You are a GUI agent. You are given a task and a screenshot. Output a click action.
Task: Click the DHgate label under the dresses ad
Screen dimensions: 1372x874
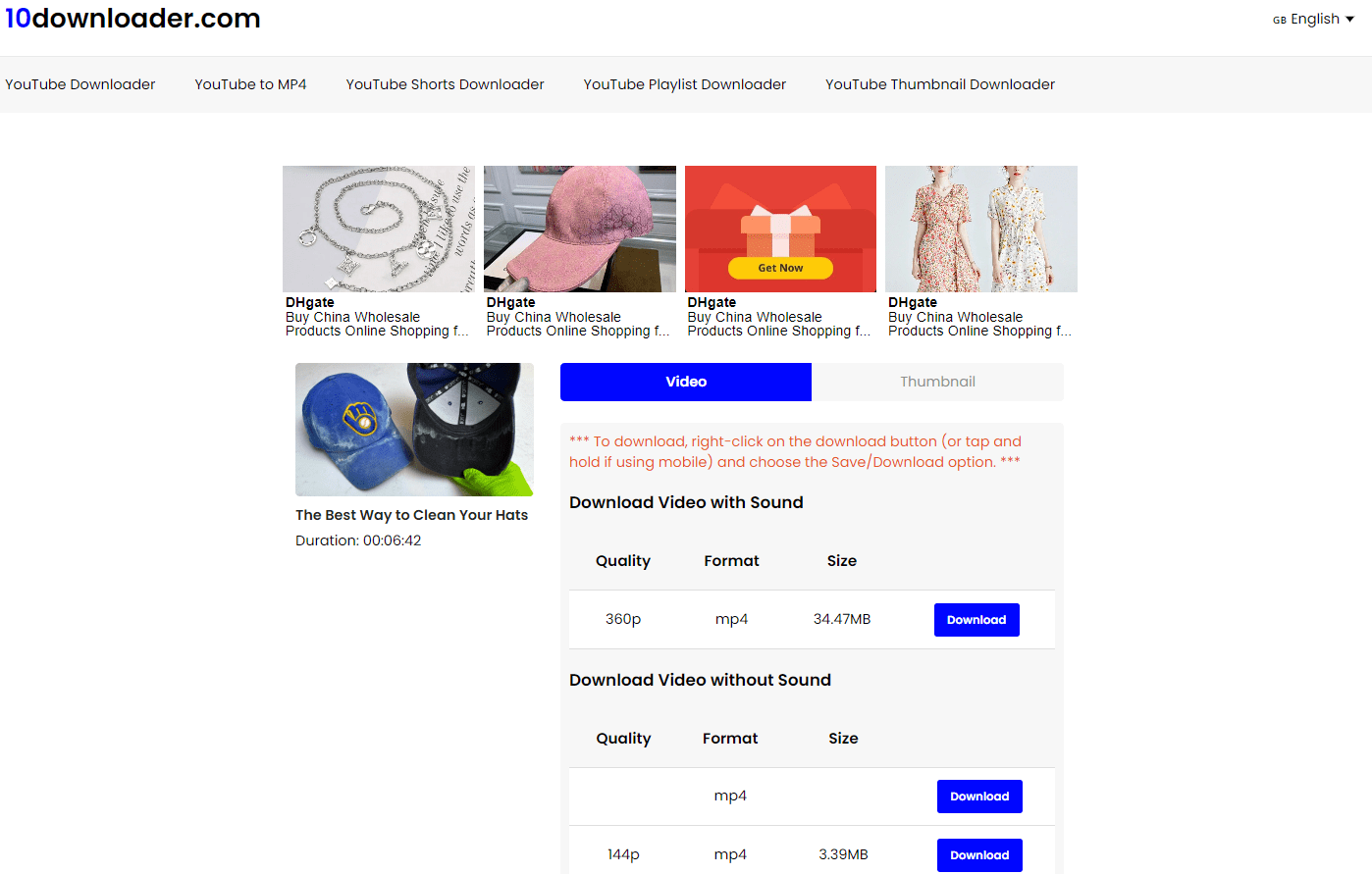pos(913,302)
